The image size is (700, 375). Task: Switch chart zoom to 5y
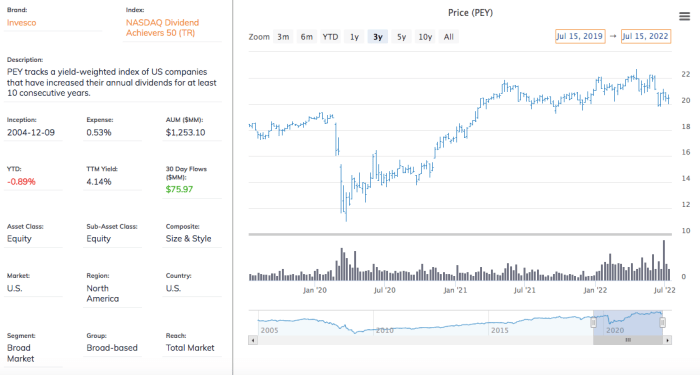point(401,37)
